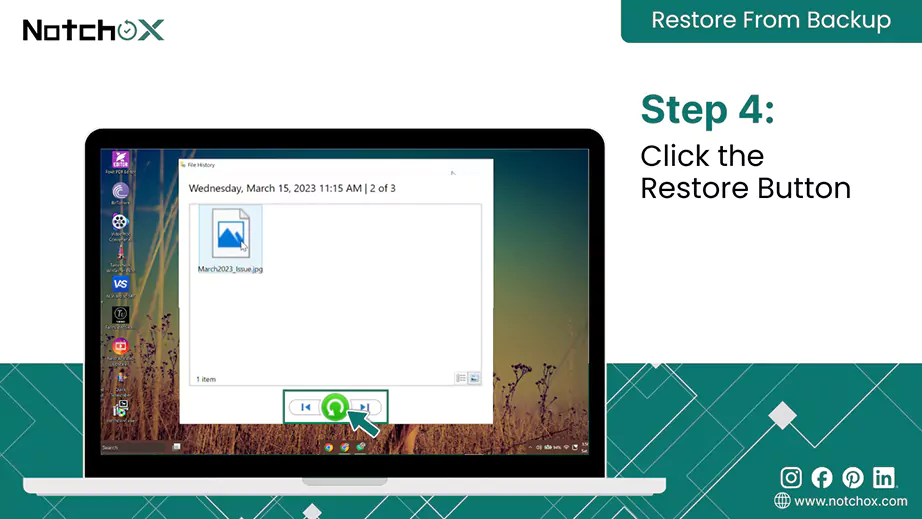Click the March2023_Issue.jpg file name label
The width and height of the screenshot is (922, 519).
(x=230, y=269)
